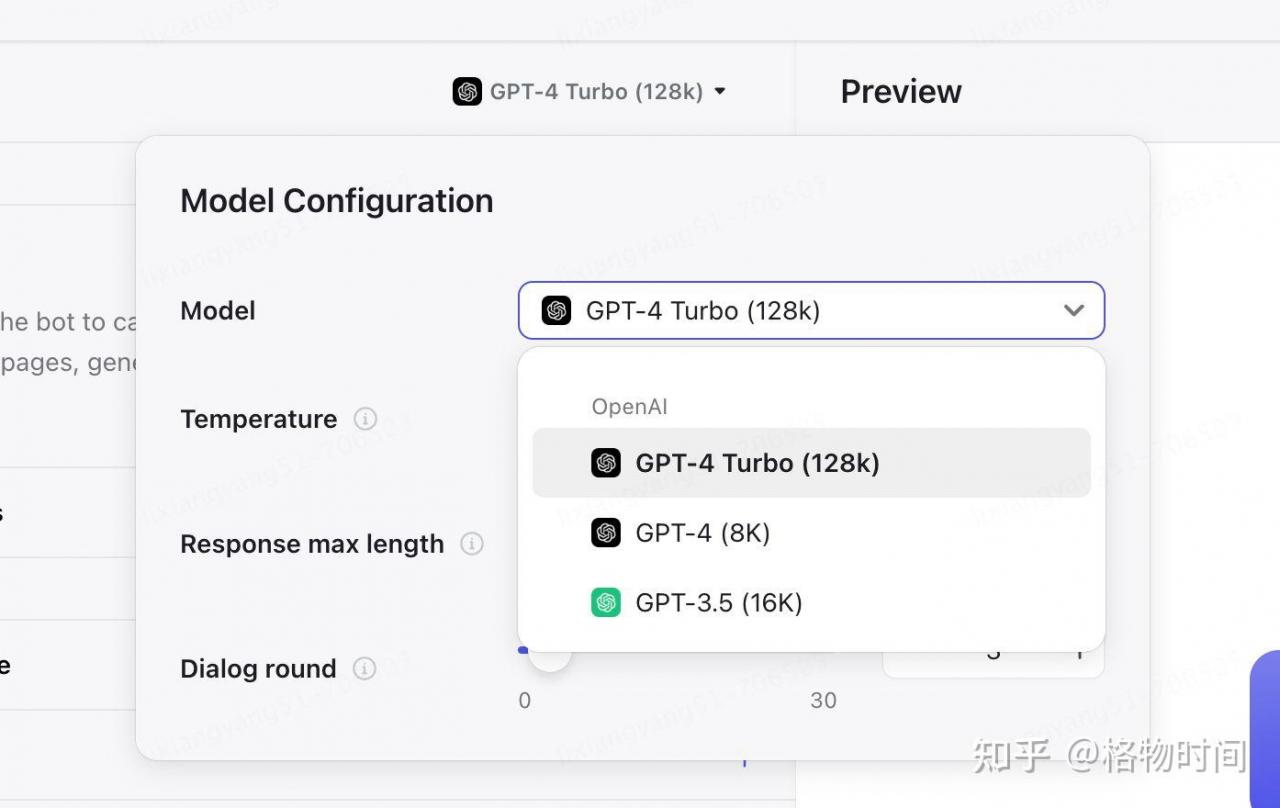Show Dialog round info icon

(365, 669)
